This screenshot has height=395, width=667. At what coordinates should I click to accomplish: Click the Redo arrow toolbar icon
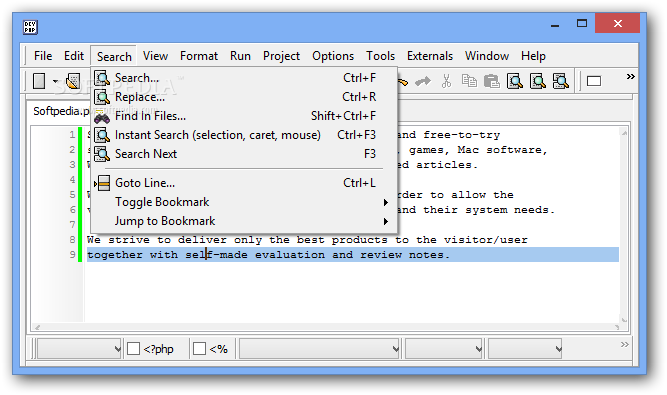(423, 81)
